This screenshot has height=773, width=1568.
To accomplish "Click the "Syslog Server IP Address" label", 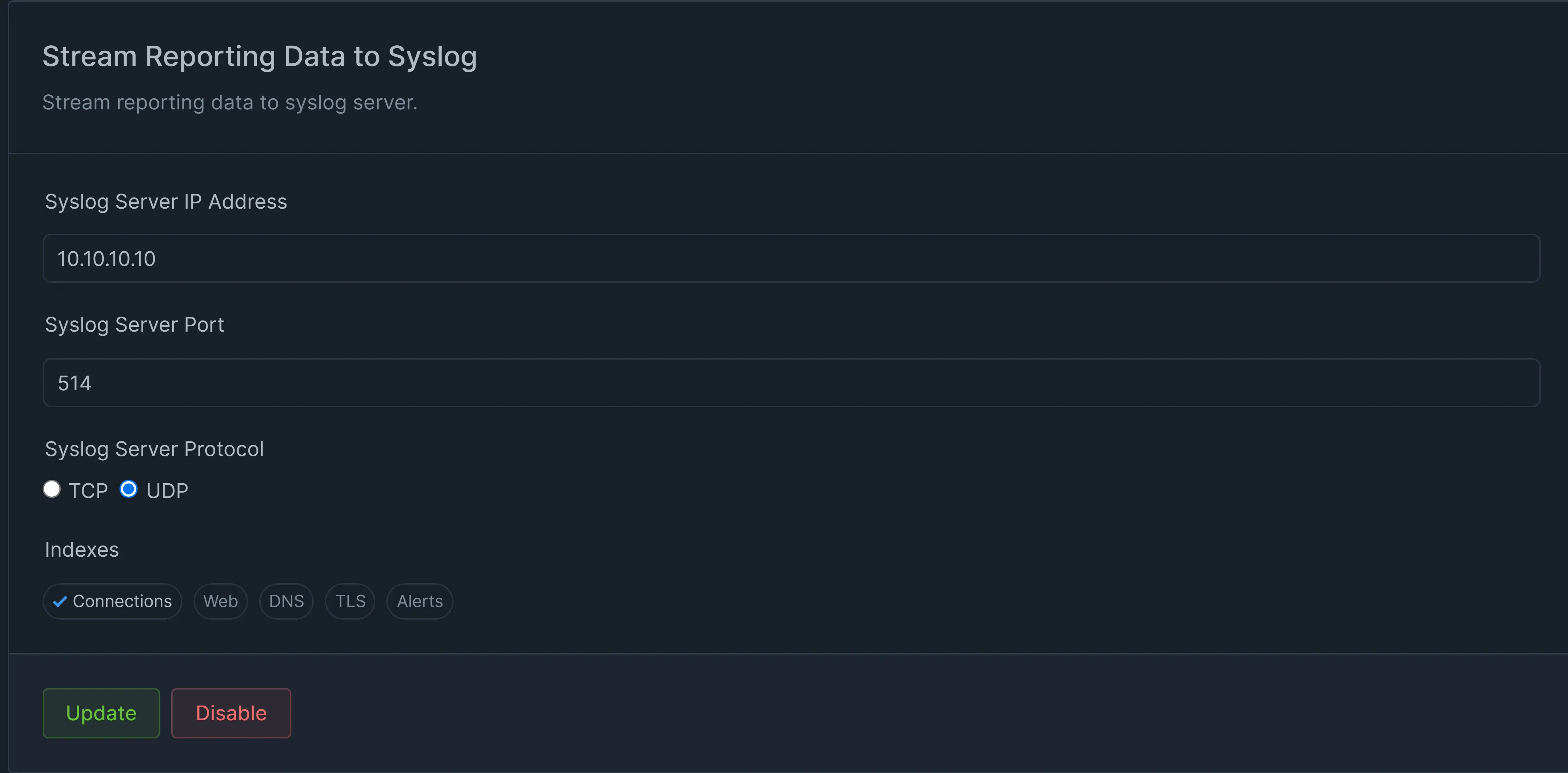I will [x=166, y=202].
